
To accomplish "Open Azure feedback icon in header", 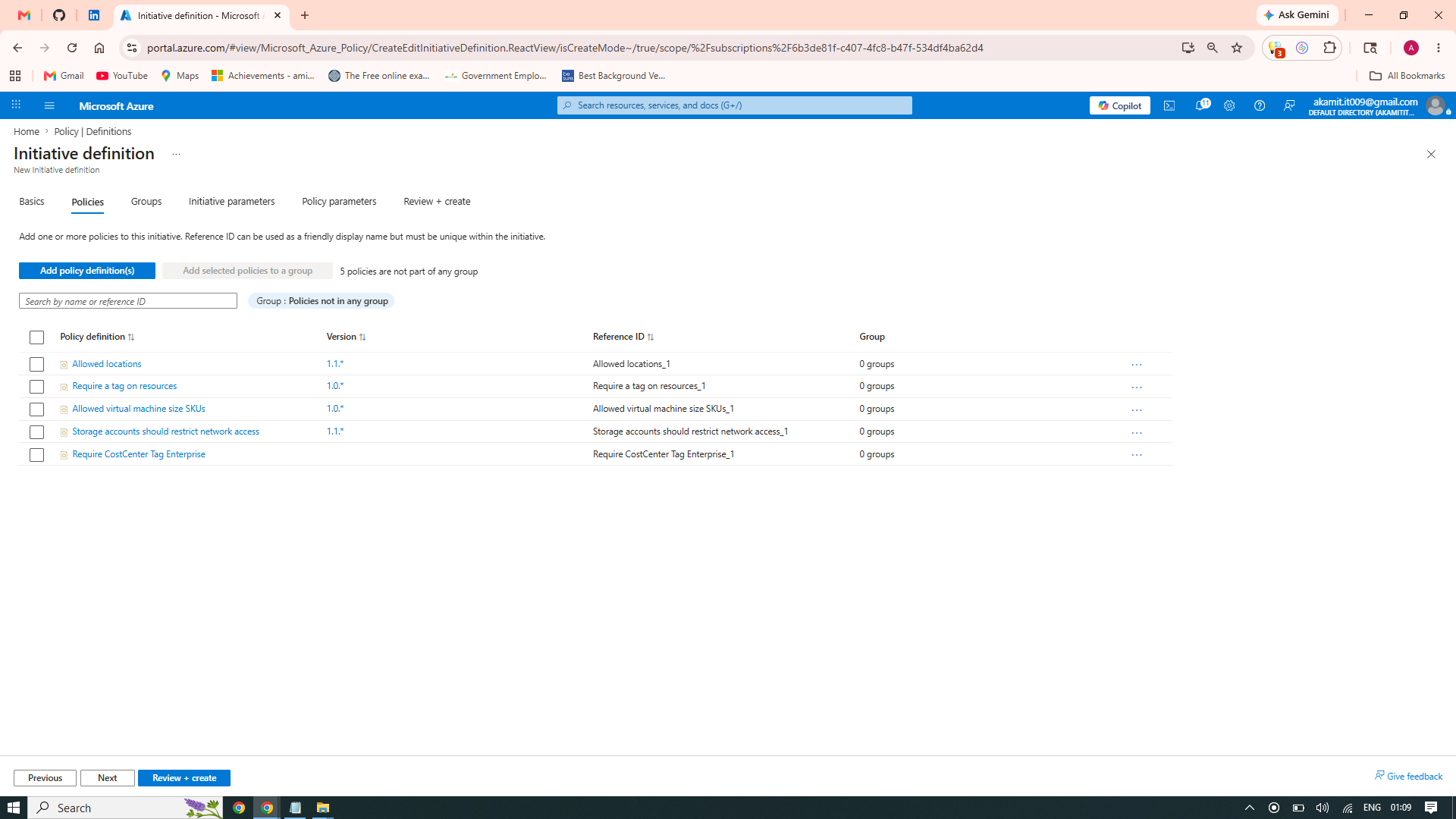I will coord(1289,105).
